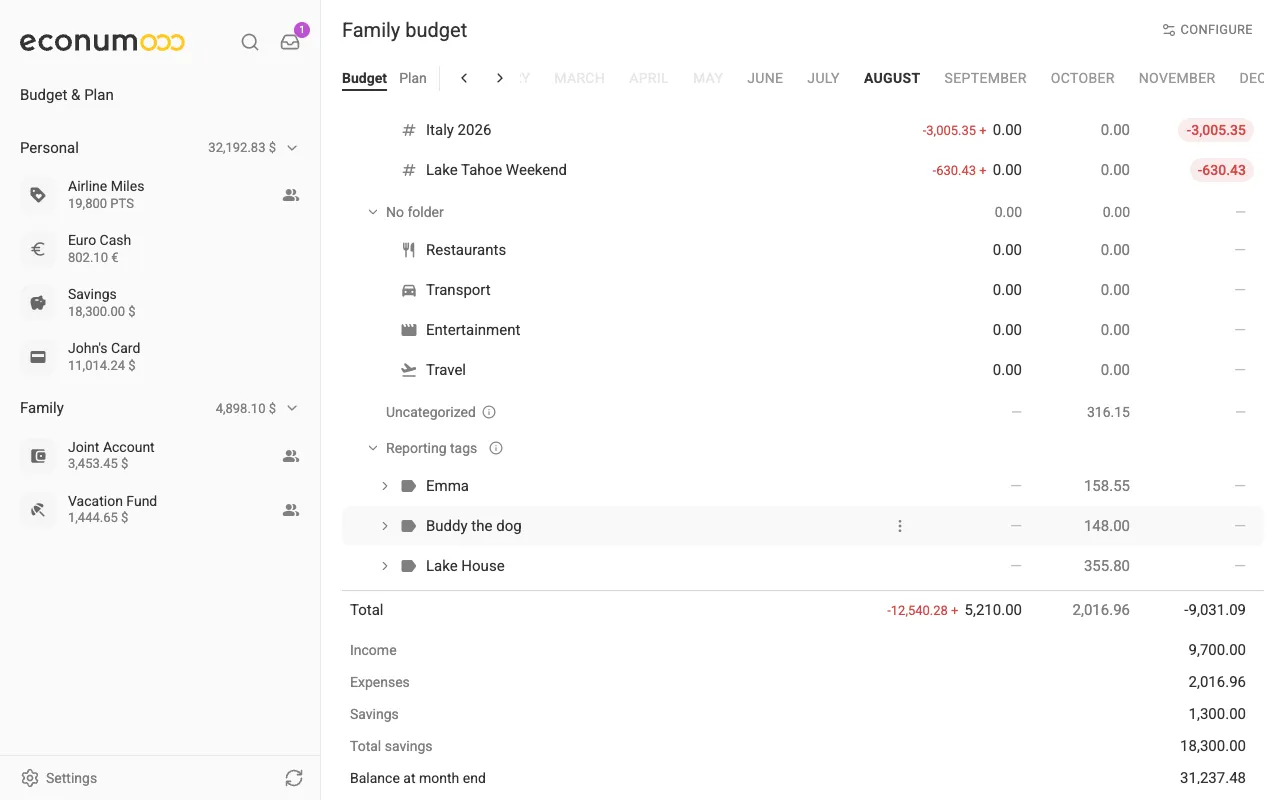Click the Vacation Fund icon
Screen dimensions: 1280x800
coord(38,510)
